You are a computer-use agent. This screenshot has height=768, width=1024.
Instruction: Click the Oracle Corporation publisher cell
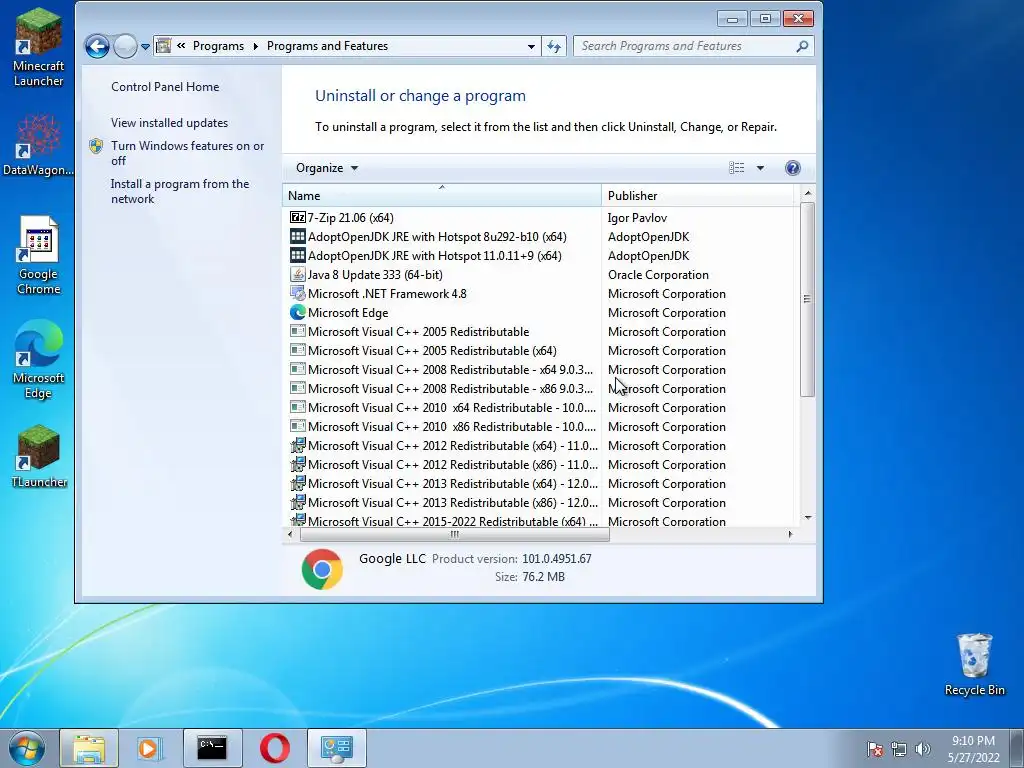click(x=658, y=275)
